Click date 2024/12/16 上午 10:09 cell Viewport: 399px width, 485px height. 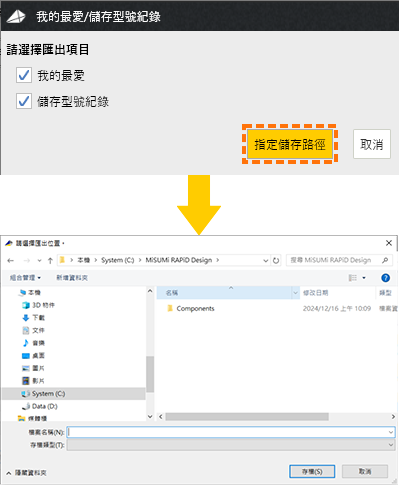click(x=337, y=308)
